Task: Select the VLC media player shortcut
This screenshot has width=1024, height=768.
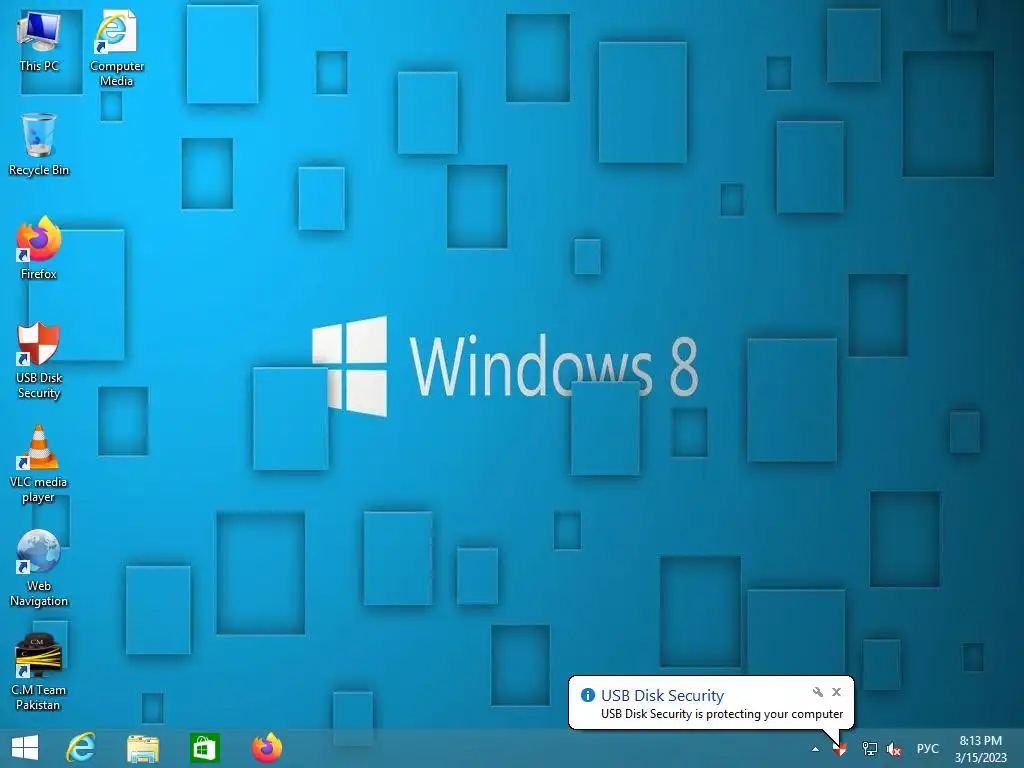Action: coord(39,464)
